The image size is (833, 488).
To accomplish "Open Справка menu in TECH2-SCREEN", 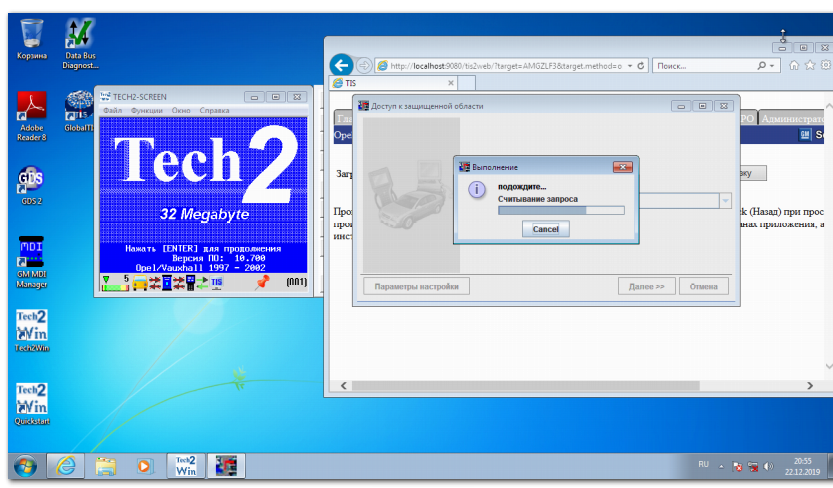I will point(214,110).
